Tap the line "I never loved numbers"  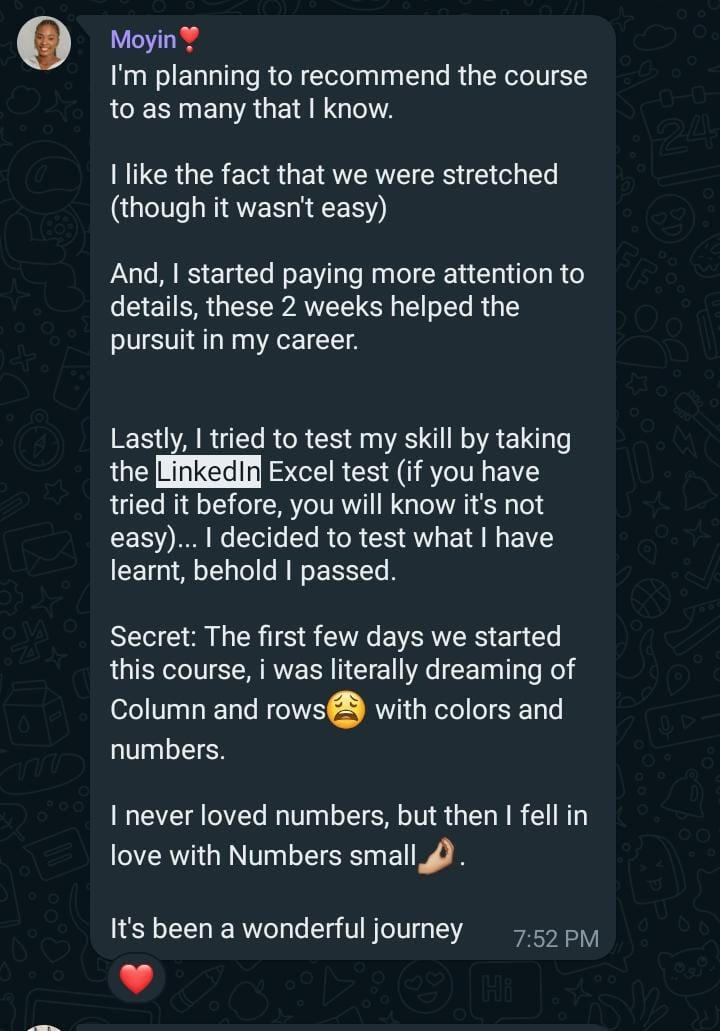(x=348, y=816)
